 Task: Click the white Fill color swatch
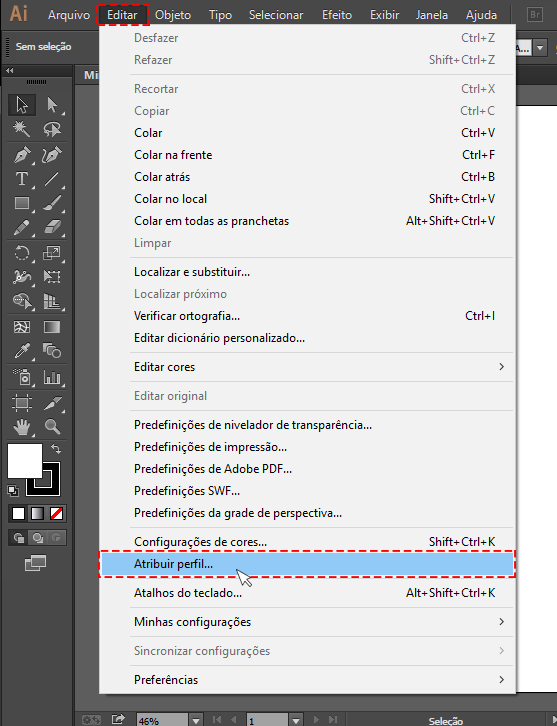click(25, 461)
